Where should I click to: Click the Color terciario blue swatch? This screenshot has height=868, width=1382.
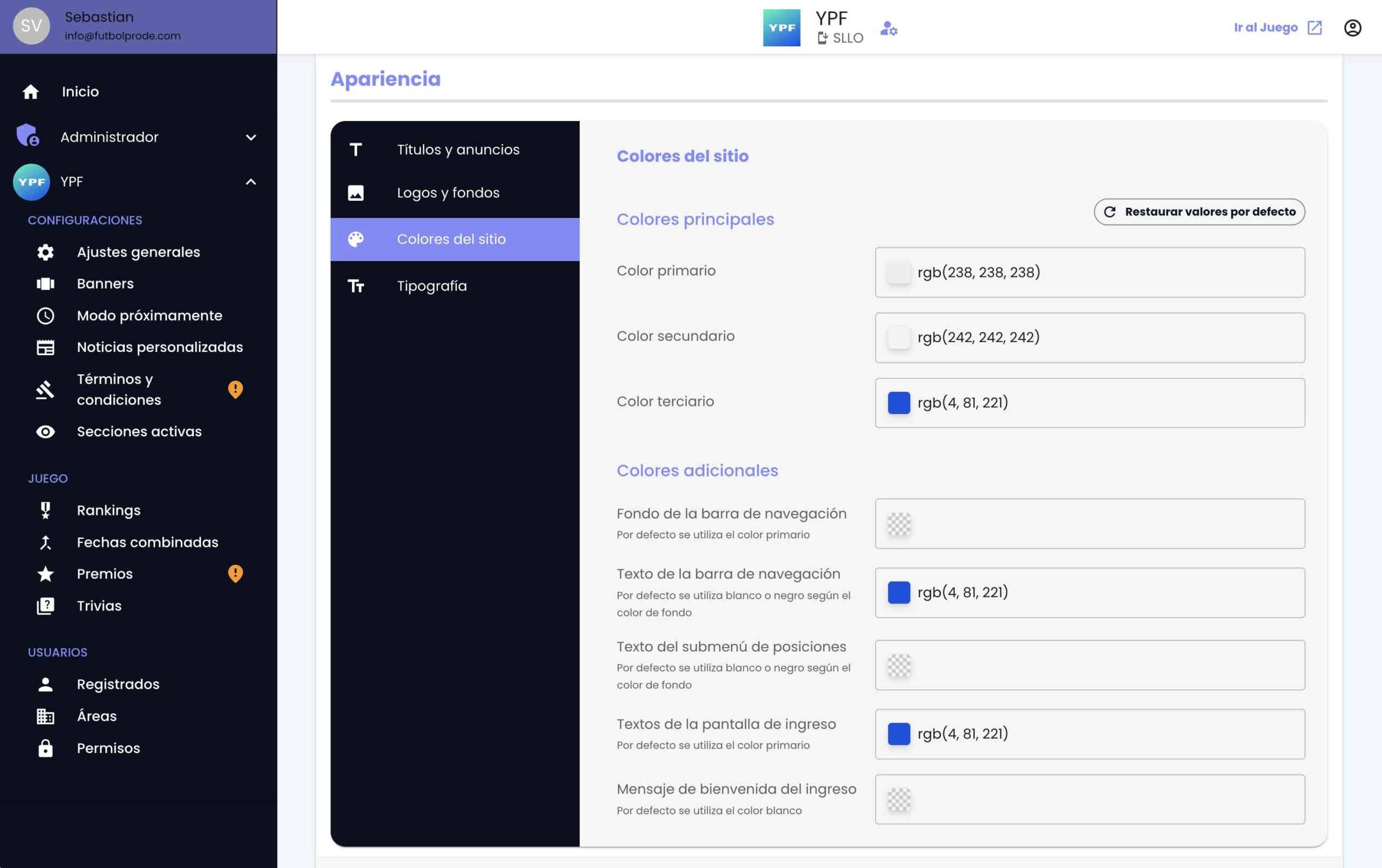(x=899, y=403)
